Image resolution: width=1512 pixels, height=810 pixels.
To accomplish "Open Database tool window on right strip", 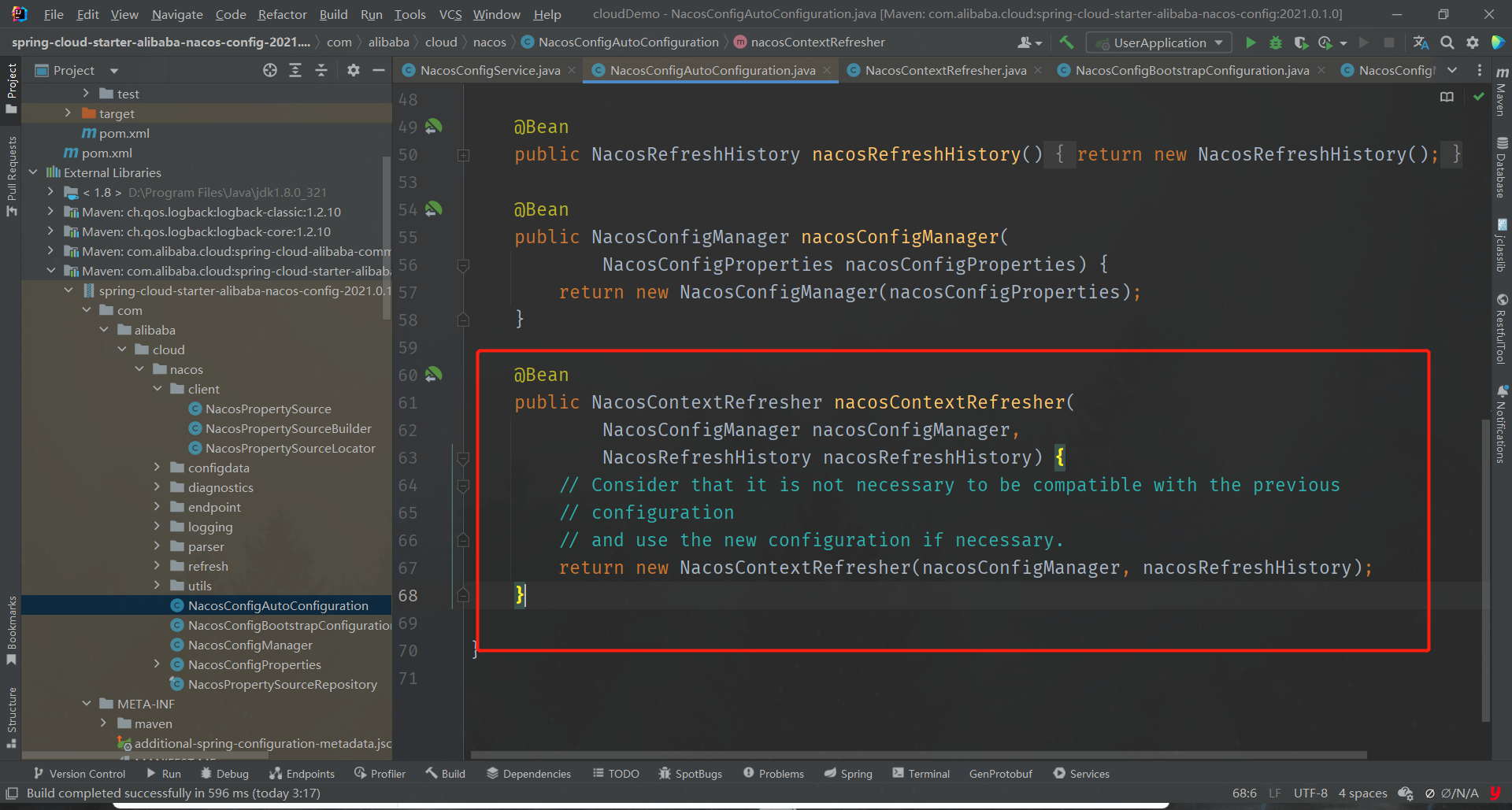I will [1502, 167].
